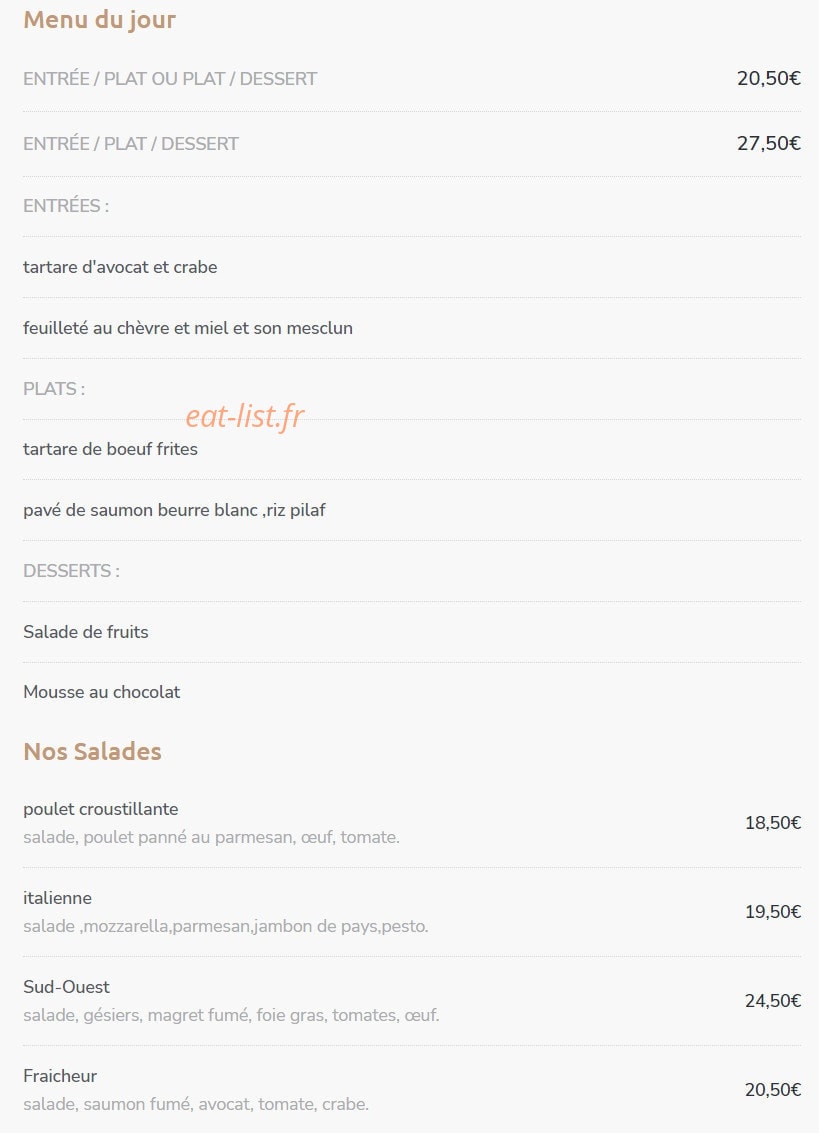Image resolution: width=819 pixels, height=1133 pixels.
Task: Choose feuilleté au chèvre et miel
Action: tap(188, 328)
